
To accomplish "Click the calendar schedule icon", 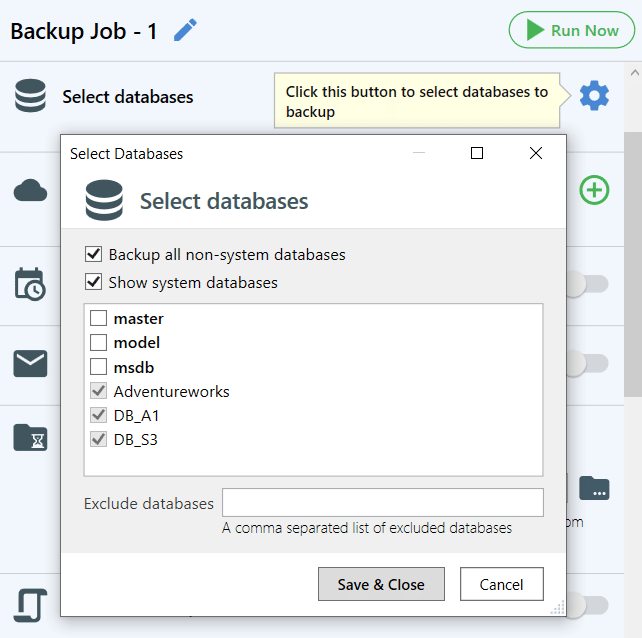I will click(30, 284).
